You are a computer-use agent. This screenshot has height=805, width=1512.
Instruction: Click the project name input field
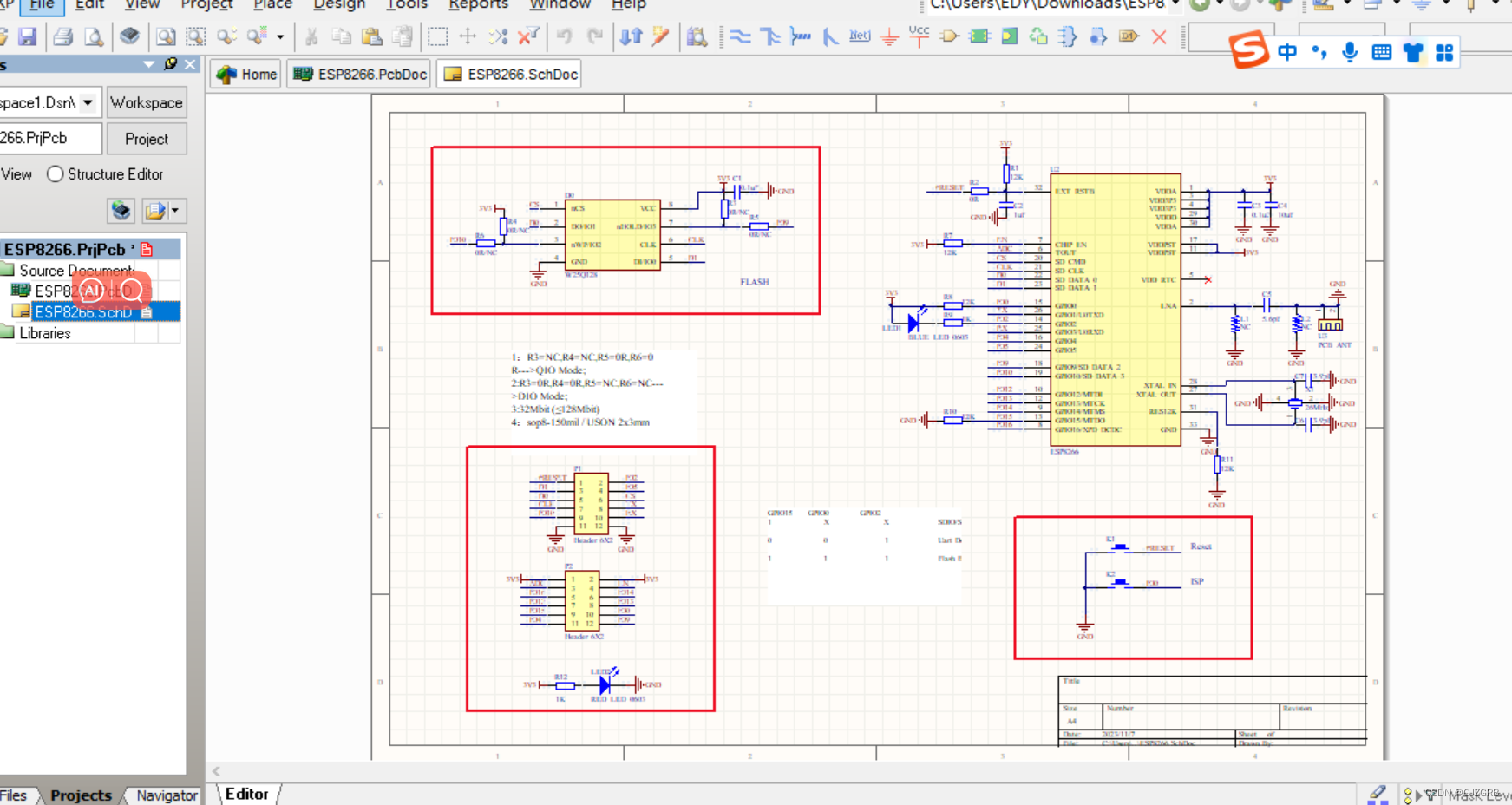click(x=50, y=139)
